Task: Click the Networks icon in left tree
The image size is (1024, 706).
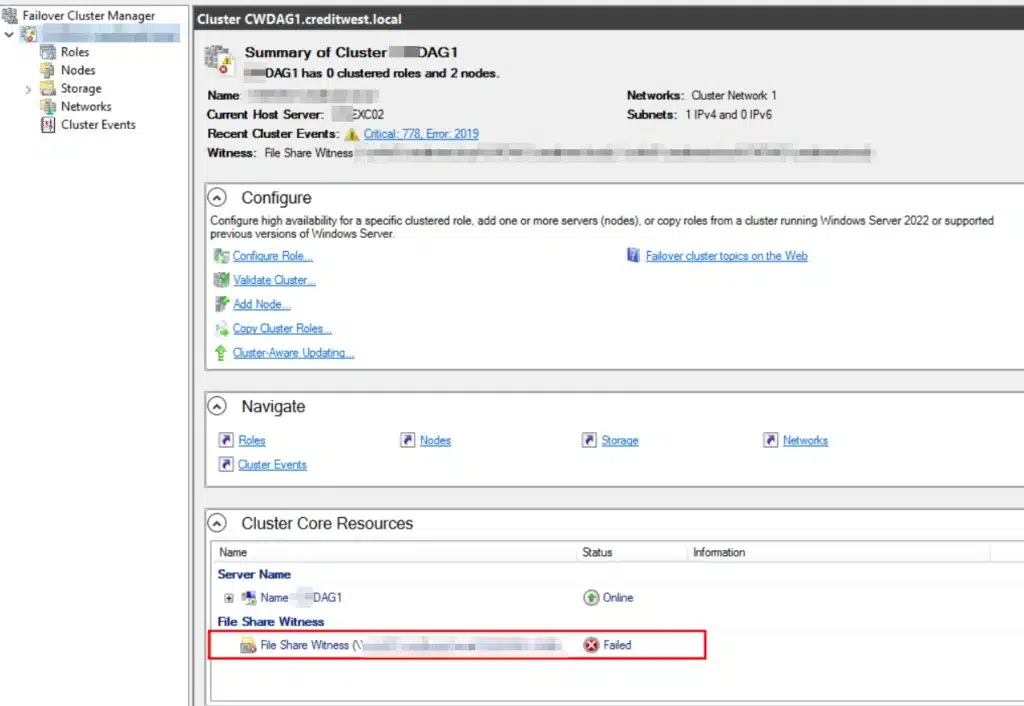Action: click(x=47, y=106)
